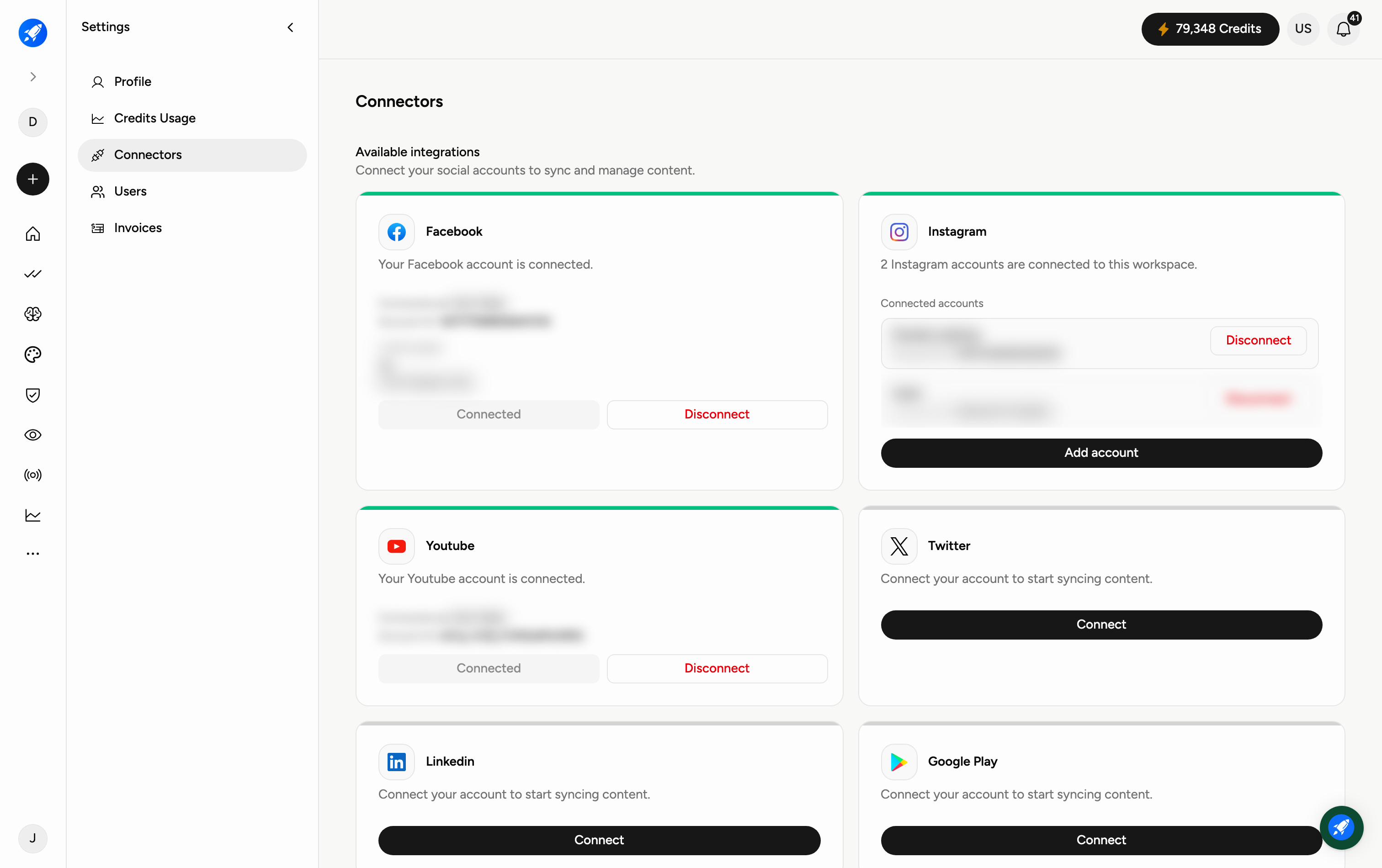Click the Profile person icon

click(x=97, y=82)
